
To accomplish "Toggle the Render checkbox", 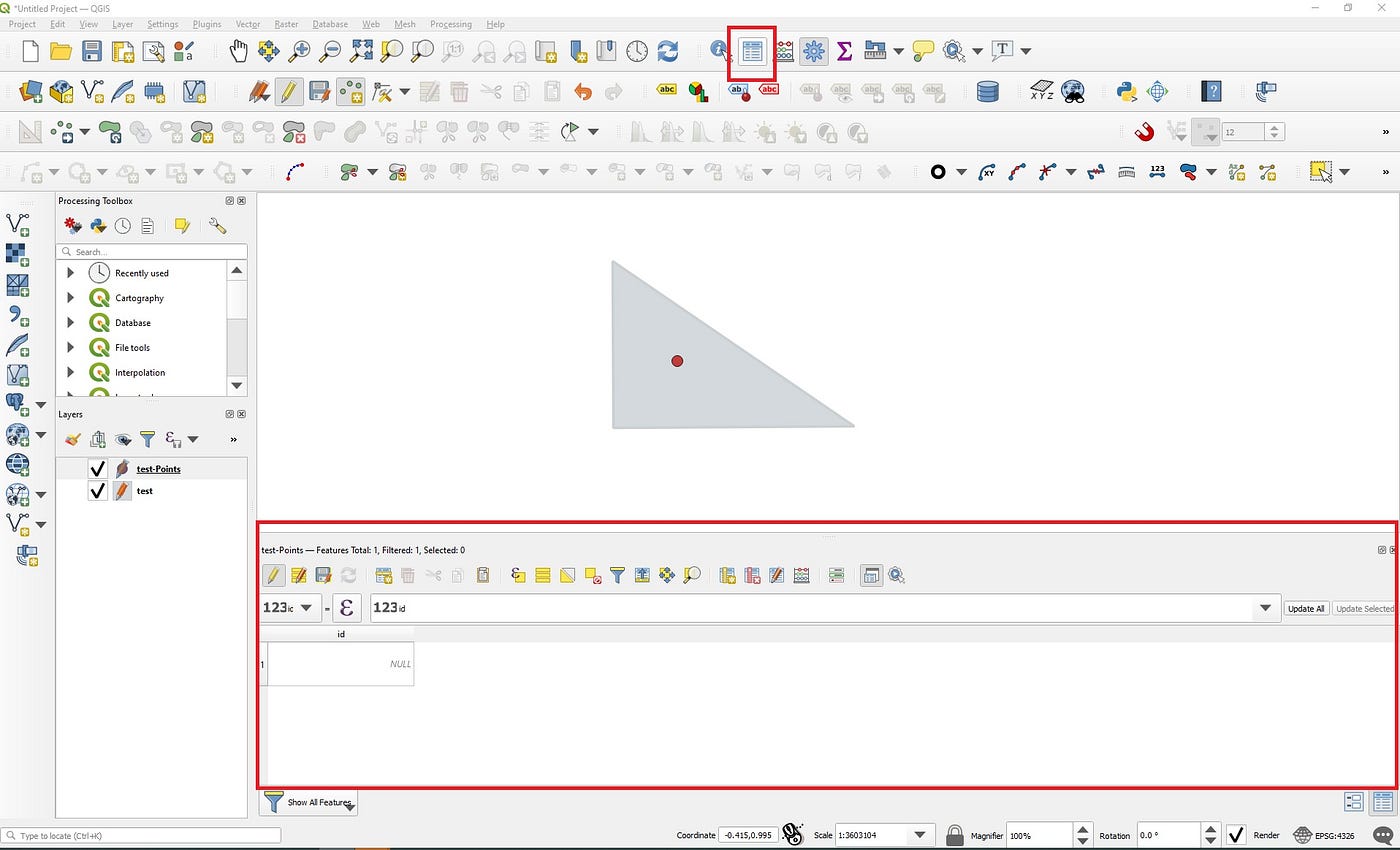I will [1237, 835].
